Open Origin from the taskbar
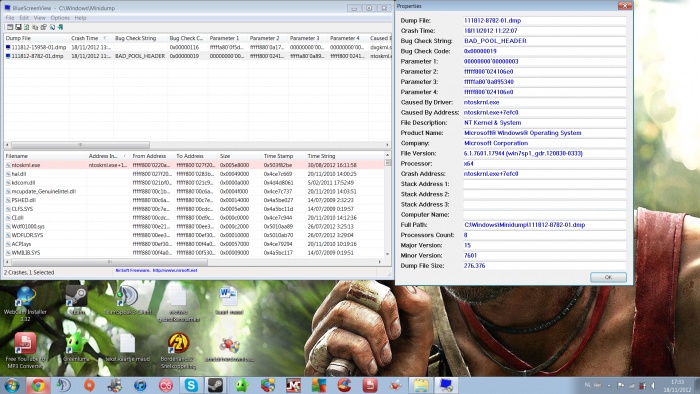 pyautogui.click(x=89, y=385)
